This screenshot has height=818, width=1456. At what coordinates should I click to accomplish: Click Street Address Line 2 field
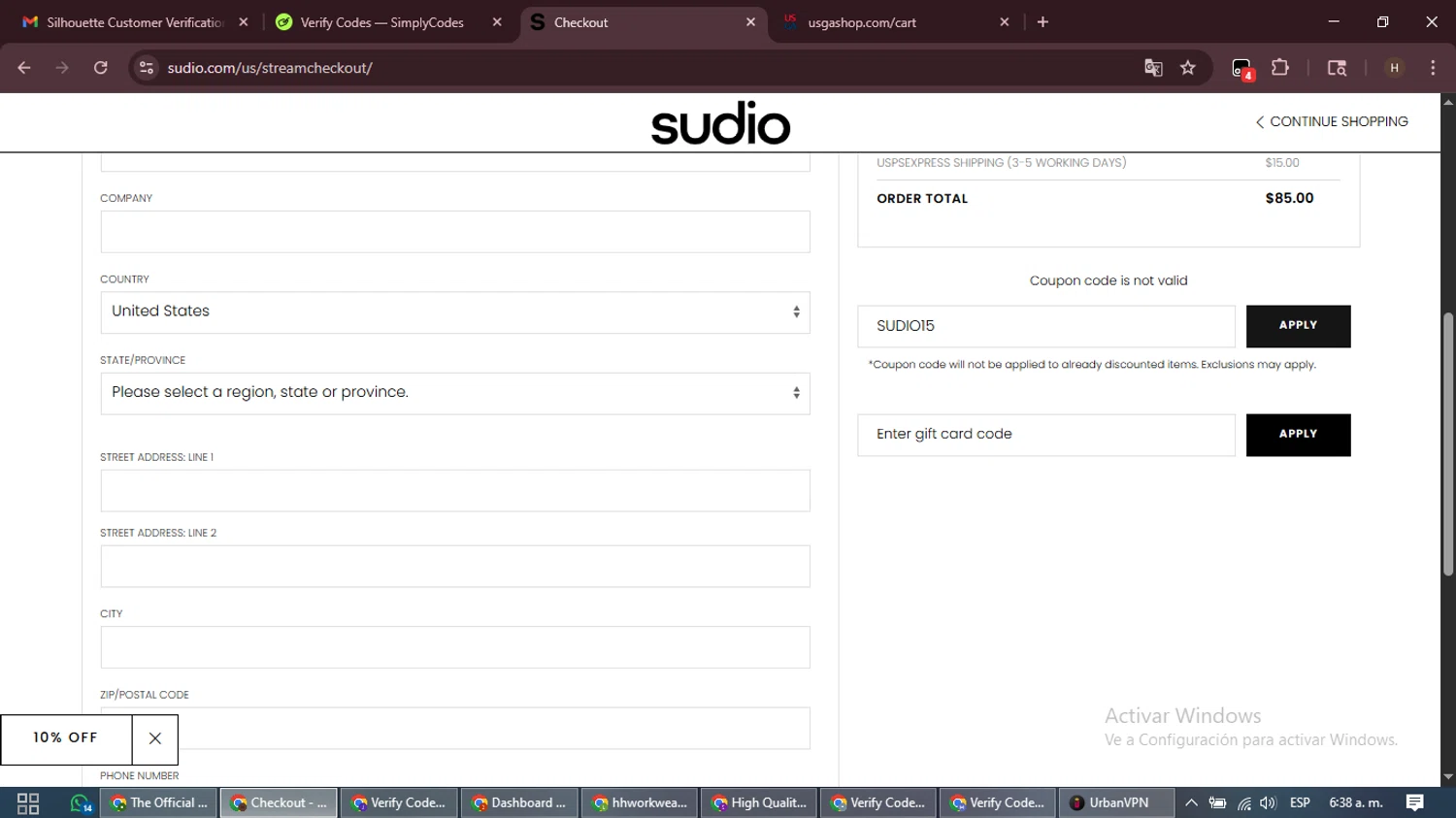click(455, 567)
